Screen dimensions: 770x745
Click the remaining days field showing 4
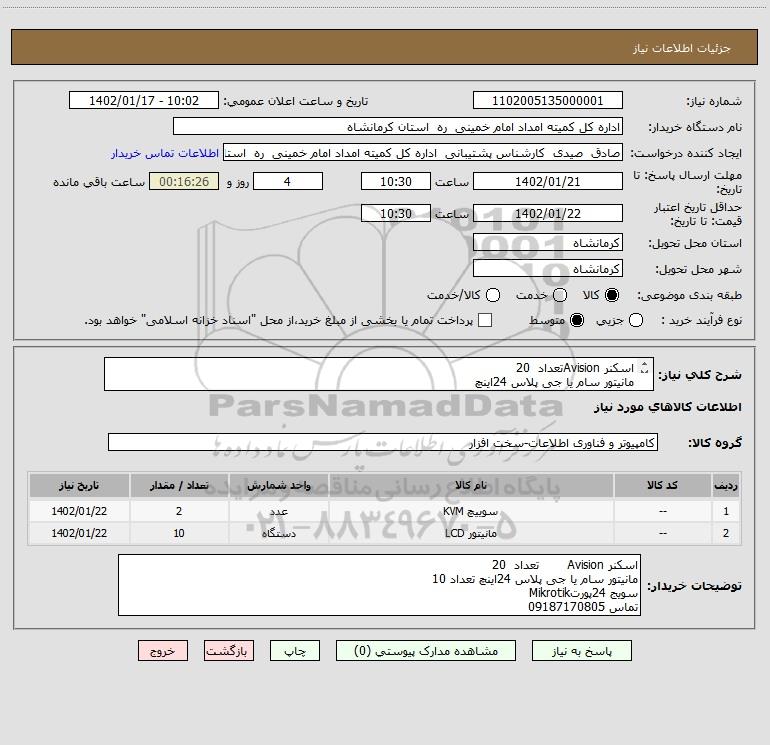pyautogui.click(x=288, y=182)
